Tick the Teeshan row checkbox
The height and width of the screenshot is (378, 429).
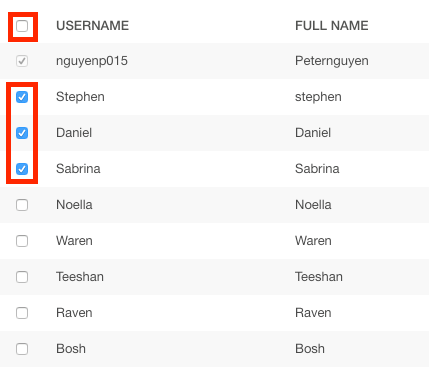click(x=22, y=277)
